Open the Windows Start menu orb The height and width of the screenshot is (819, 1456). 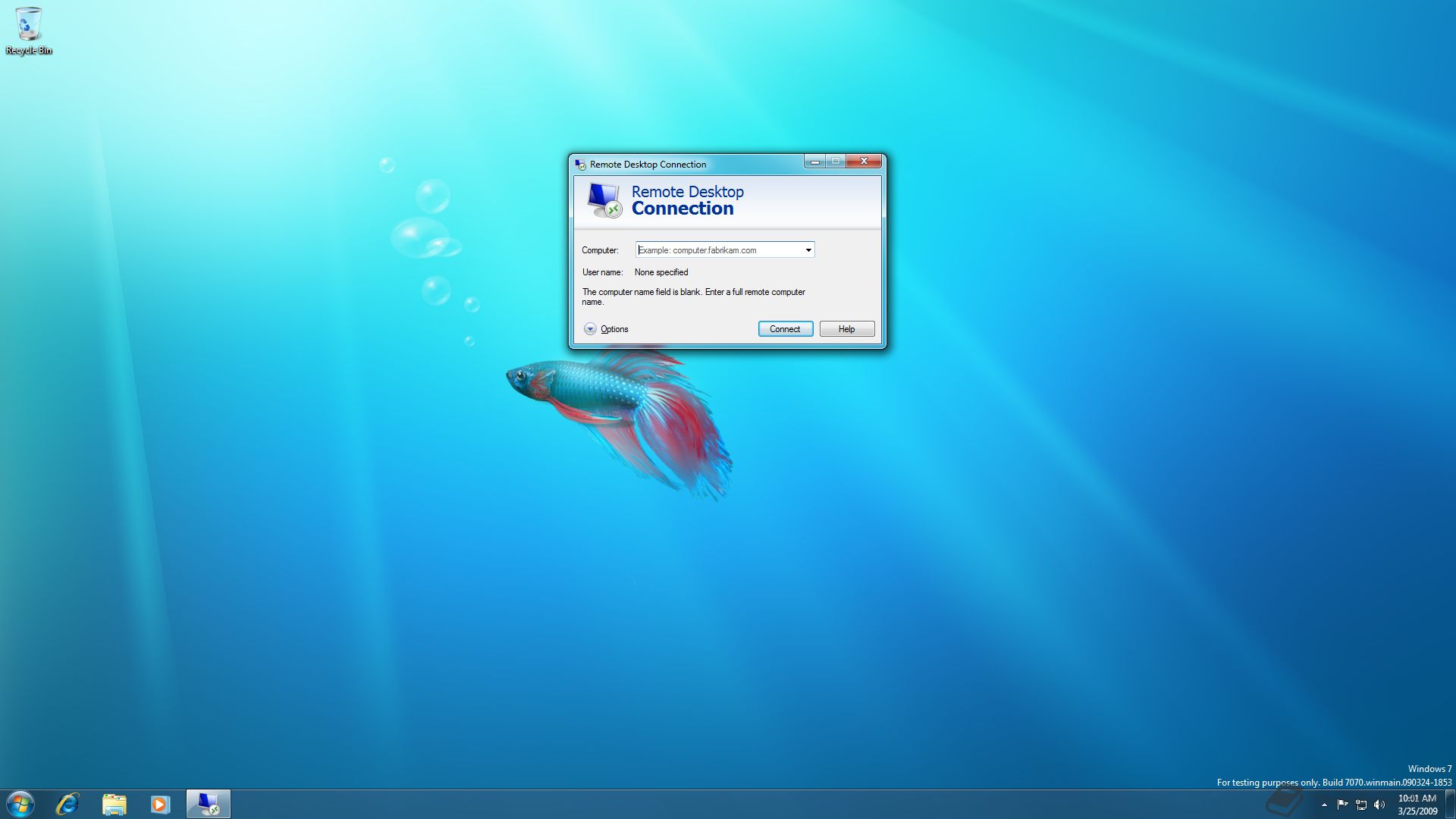[20, 804]
